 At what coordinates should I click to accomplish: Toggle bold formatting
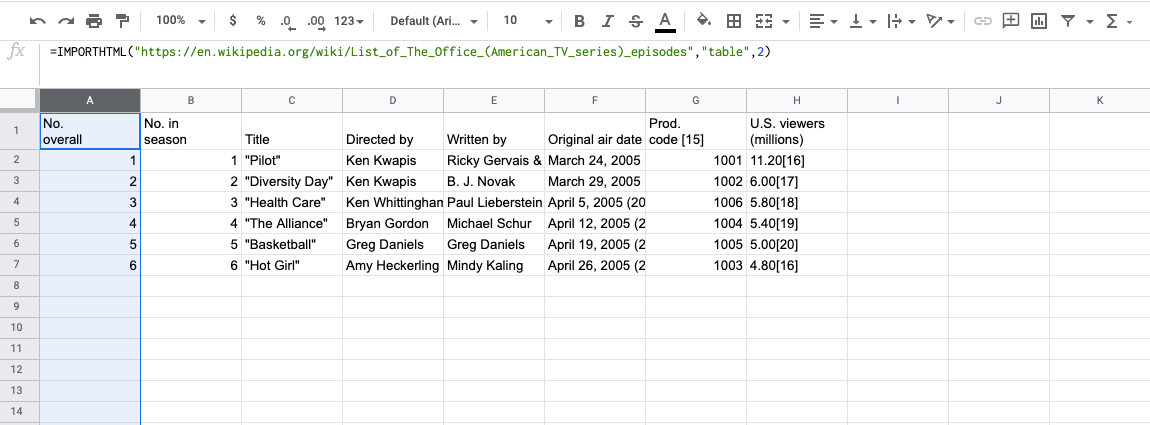coord(579,20)
